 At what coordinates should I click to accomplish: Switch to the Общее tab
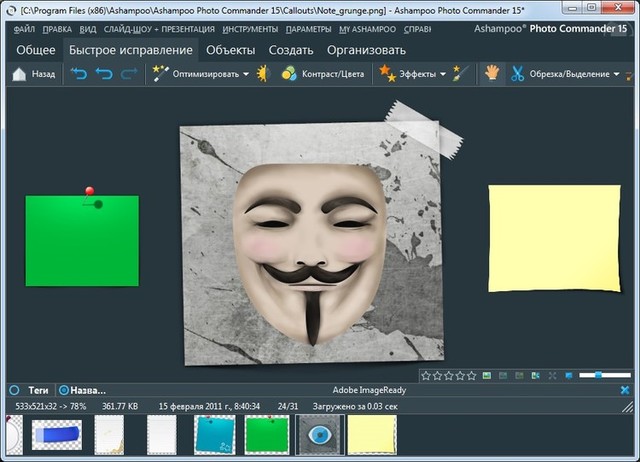coord(36,50)
